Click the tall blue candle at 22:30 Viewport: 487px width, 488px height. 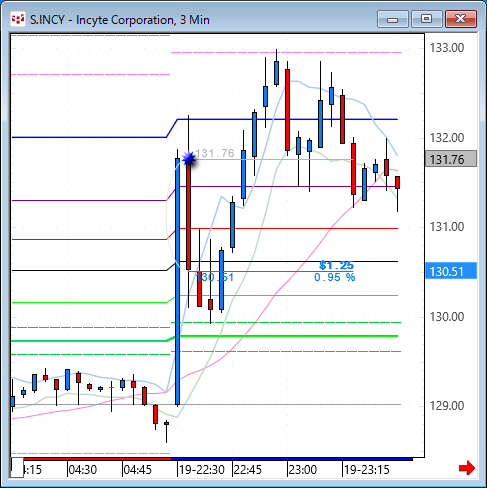click(x=177, y=282)
